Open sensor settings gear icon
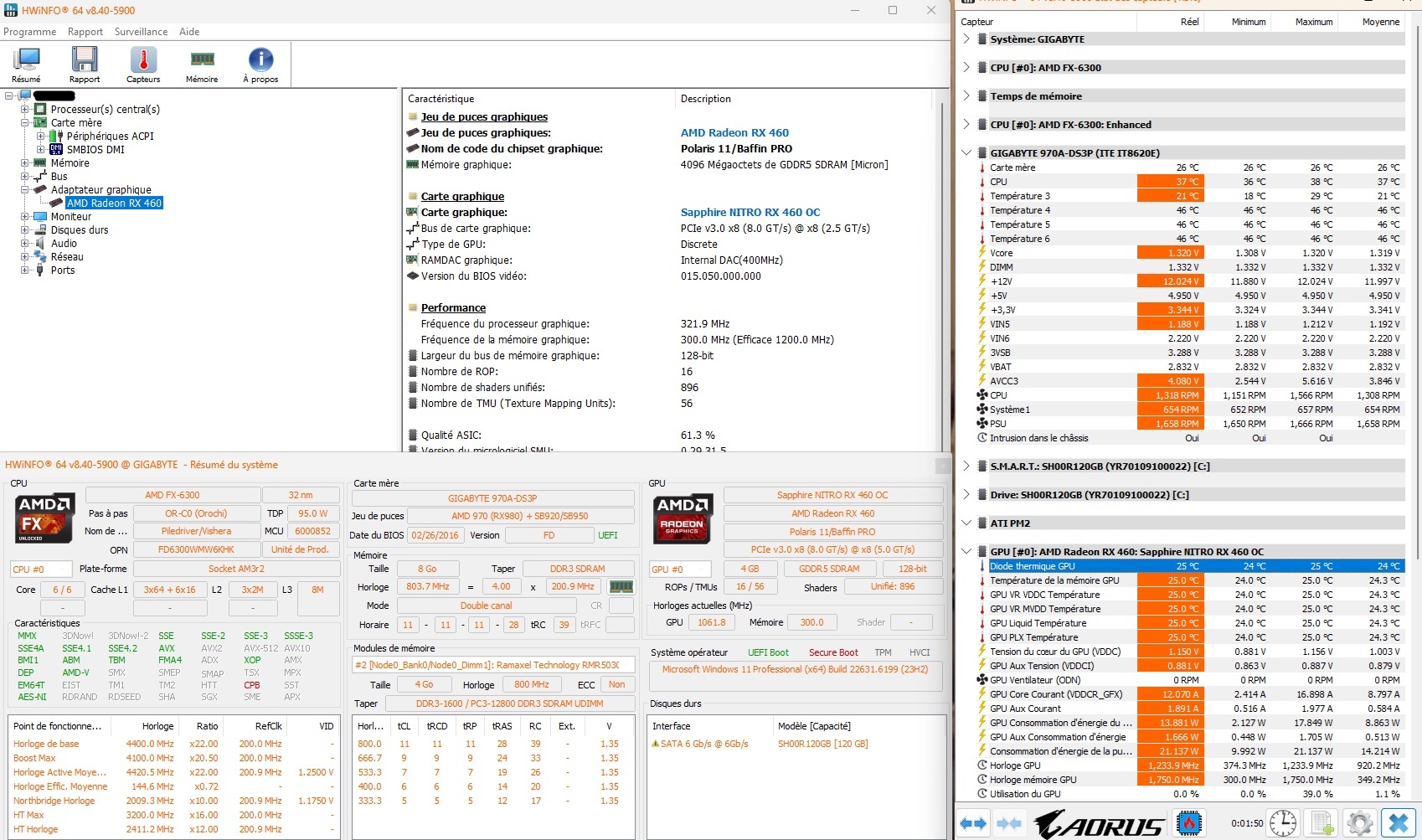The width and height of the screenshot is (1422, 840). point(1360,824)
